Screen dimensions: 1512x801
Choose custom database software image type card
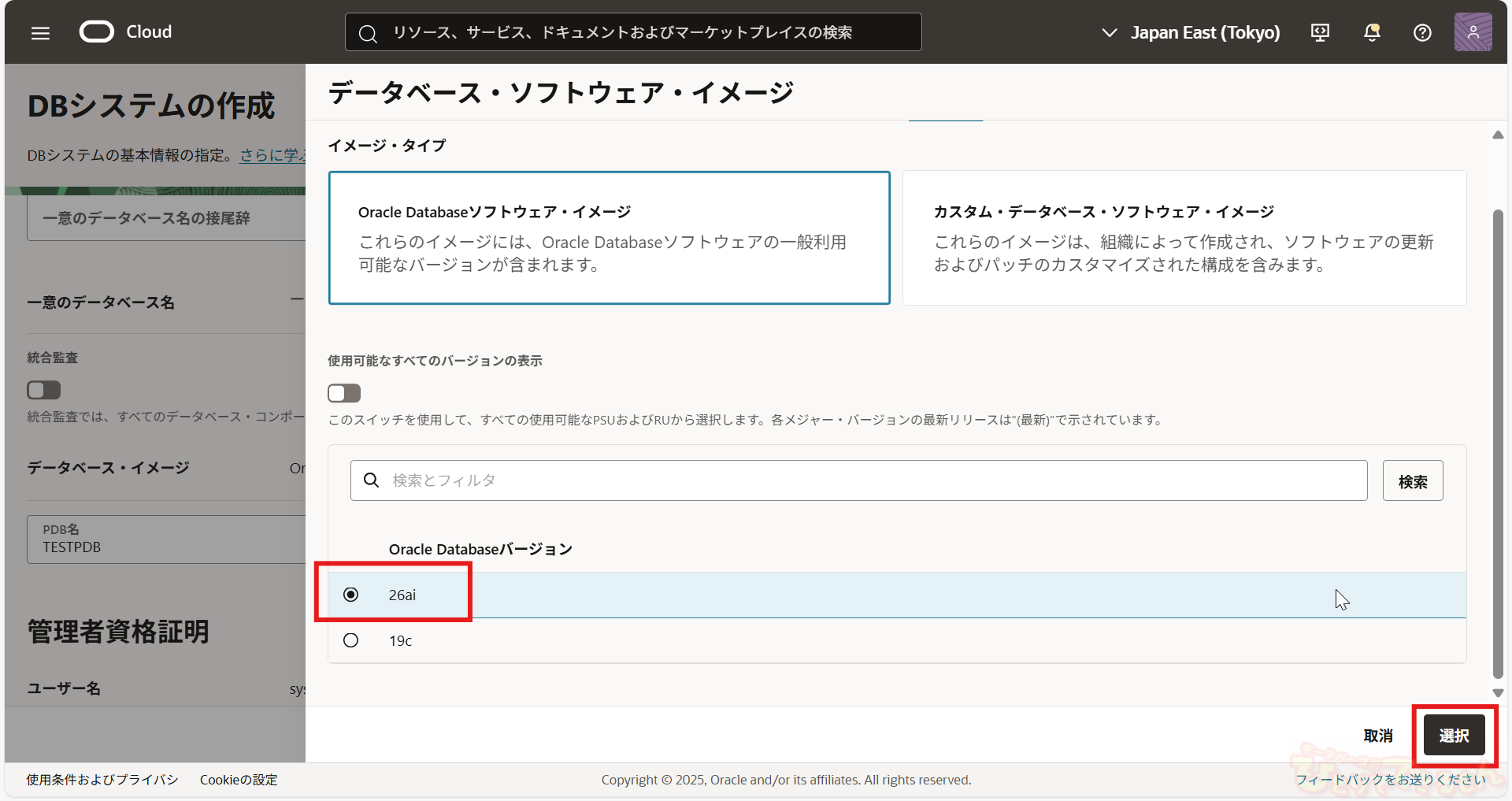1184,238
